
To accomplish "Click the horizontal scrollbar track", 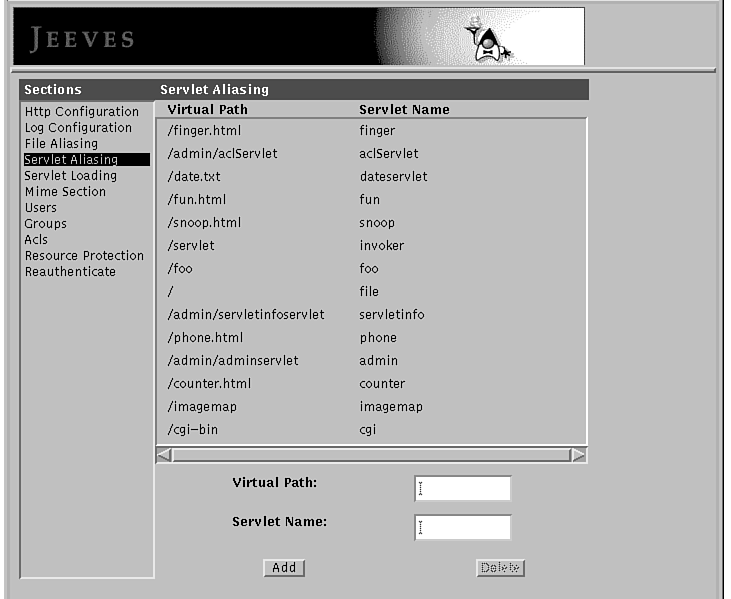I will click(371, 455).
